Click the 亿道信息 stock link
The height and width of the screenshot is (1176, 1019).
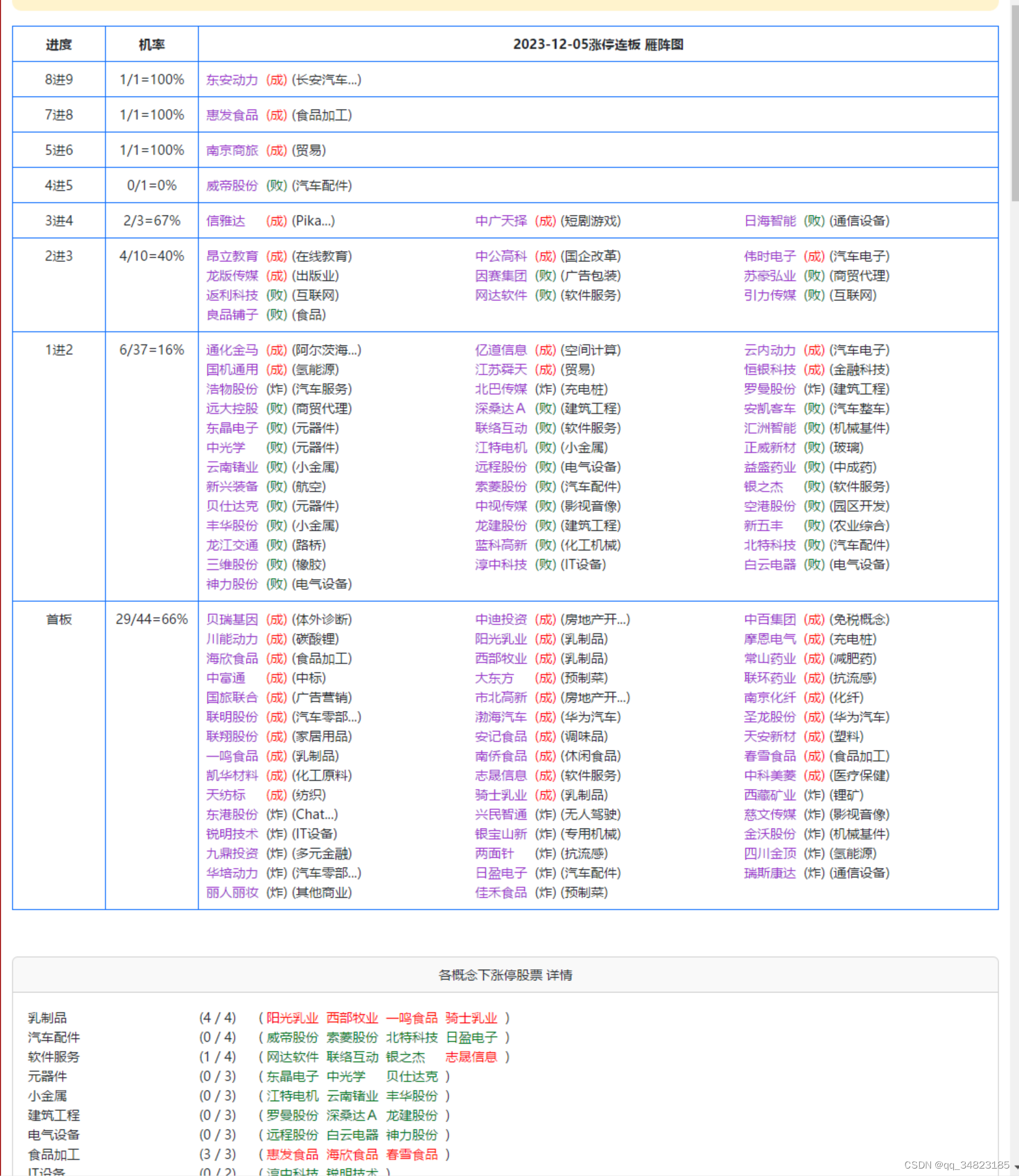click(x=501, y=350)
